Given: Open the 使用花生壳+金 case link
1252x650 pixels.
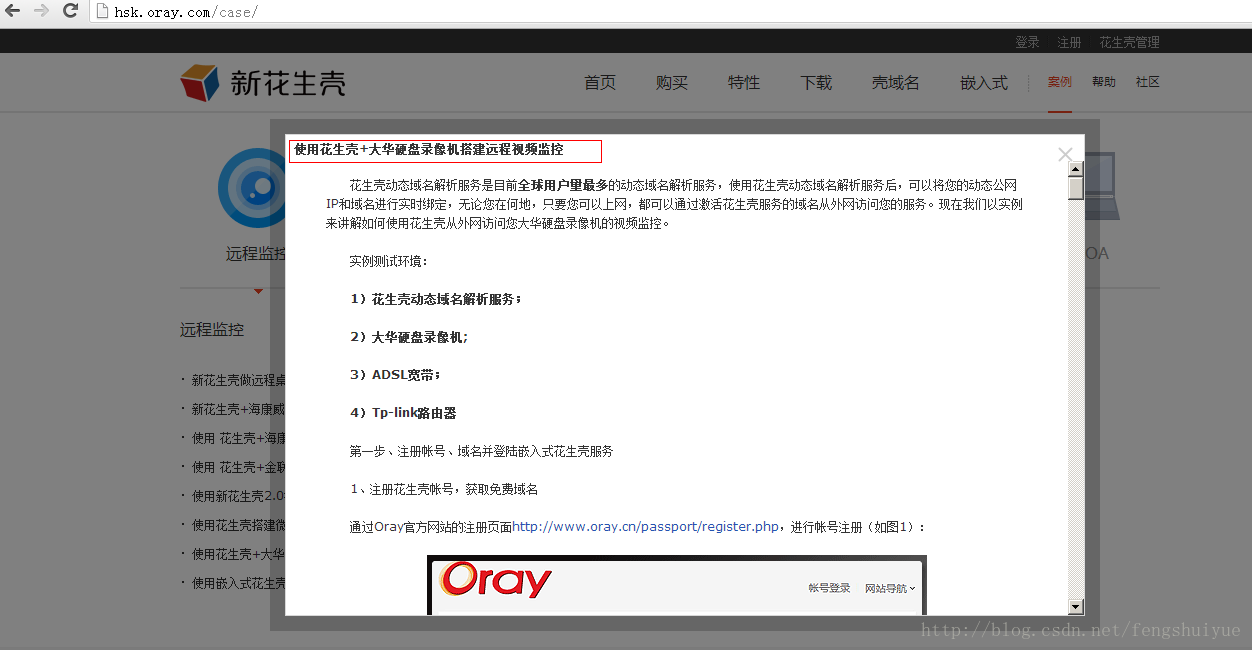Looking at the screenshot, I should [x=239, y=467].
